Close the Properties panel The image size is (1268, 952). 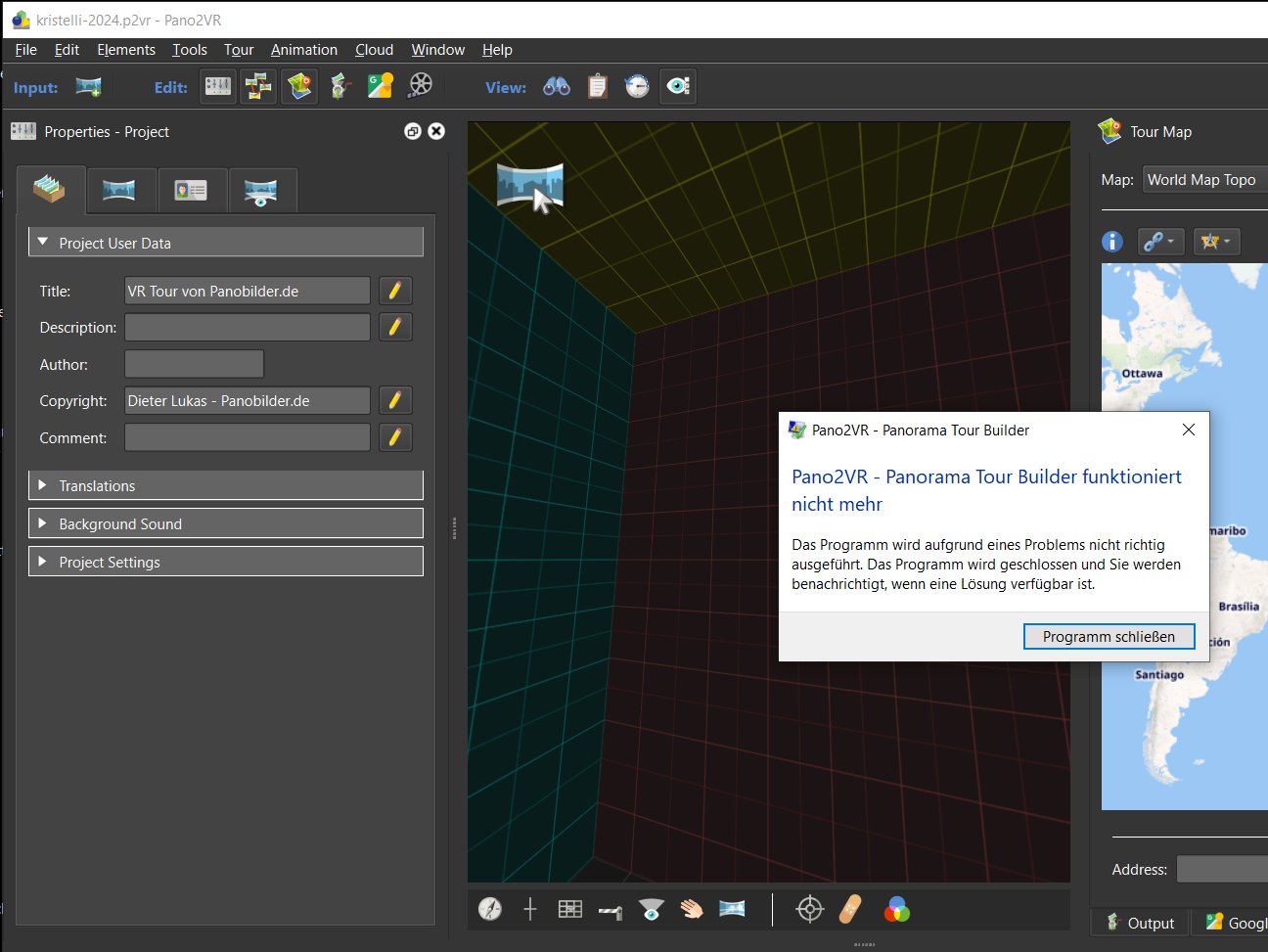pyautogui.click(x=436, y=131)
